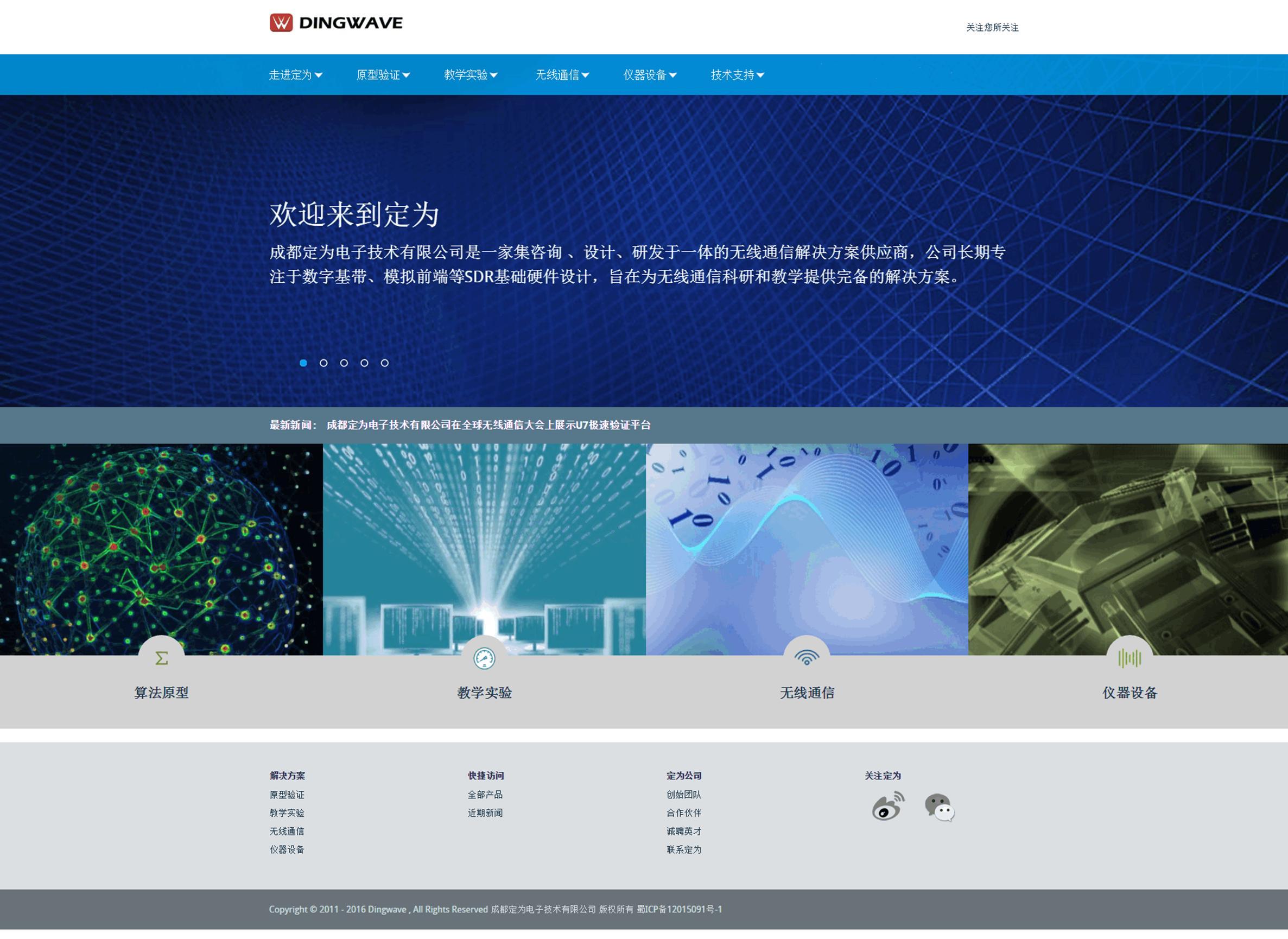Click the wifi signal icon above 无线通信
The image size is (1288, 939).
807,658
